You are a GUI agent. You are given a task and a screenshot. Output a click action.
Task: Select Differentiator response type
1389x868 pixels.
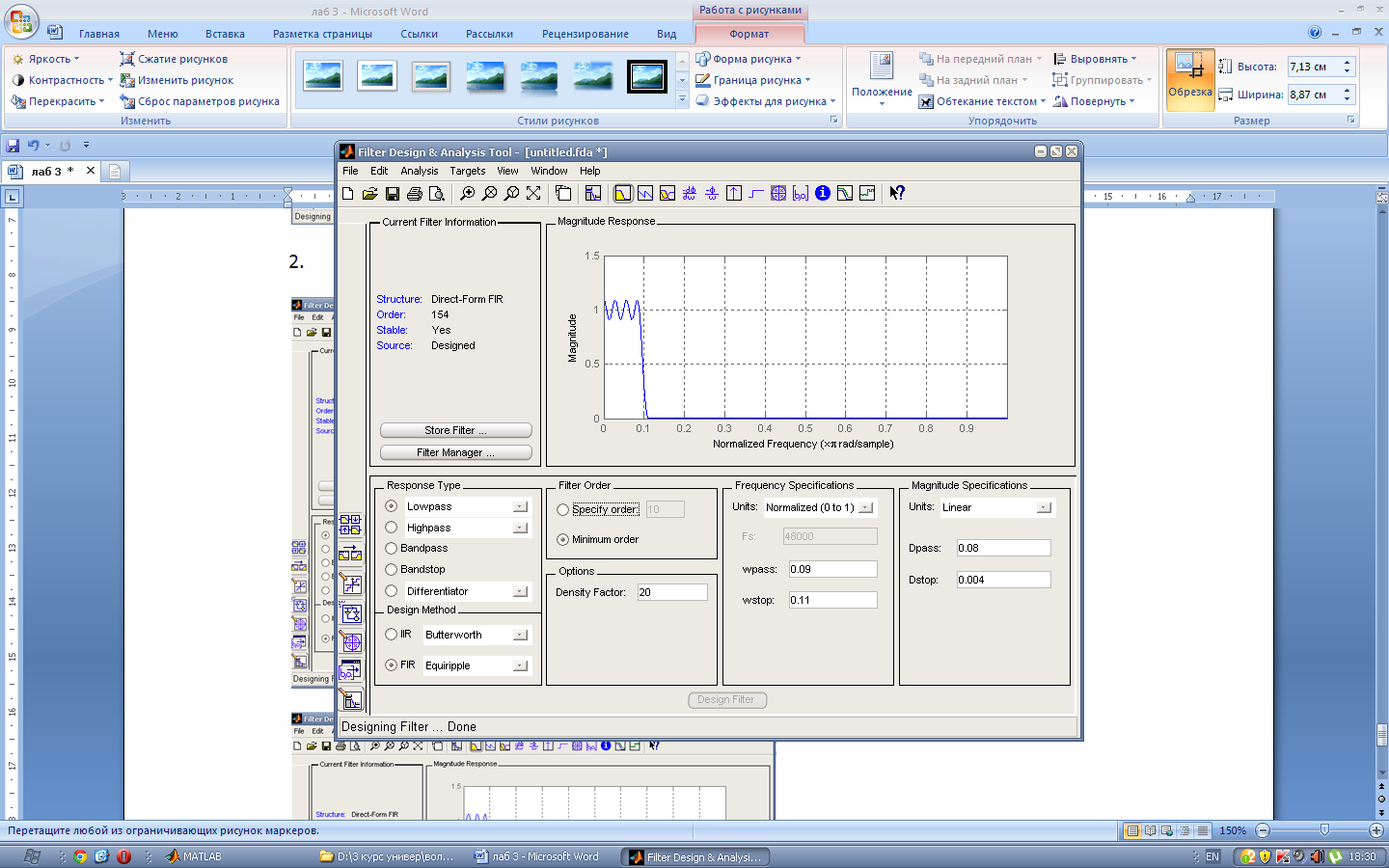[x=392, y=591]
